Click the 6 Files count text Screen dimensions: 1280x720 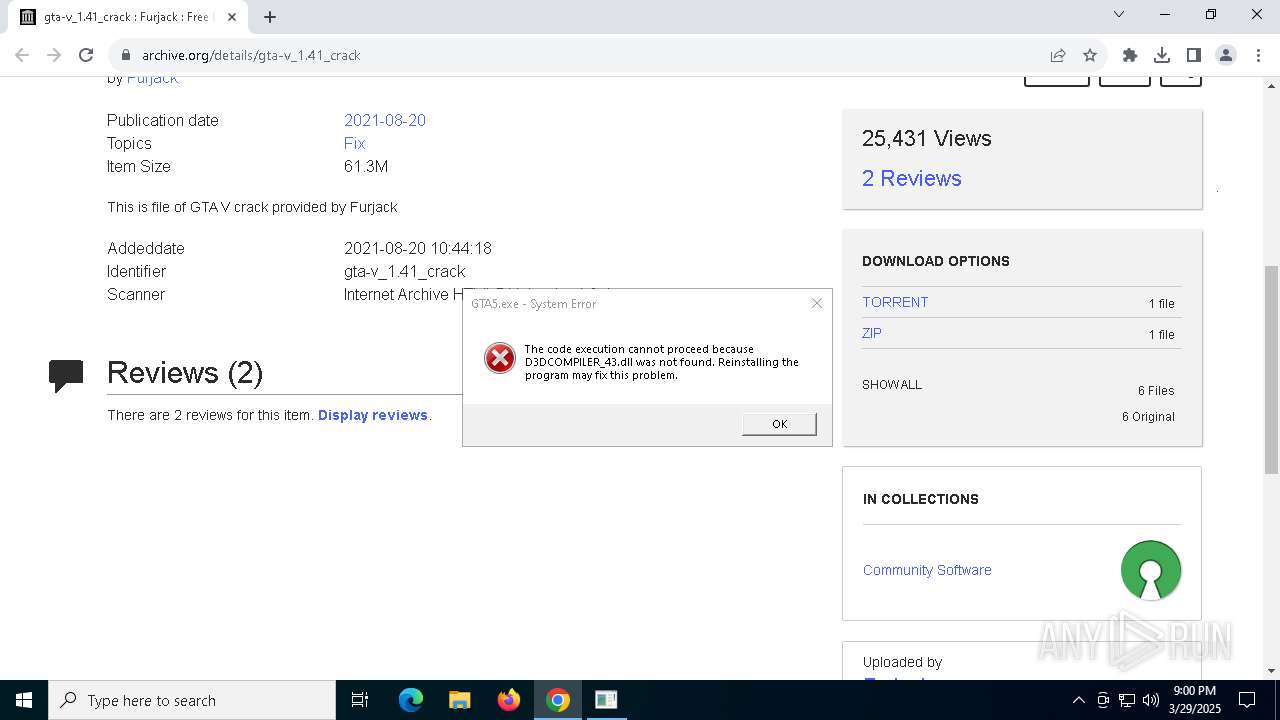pyautogui.click(x=1156, y=391)
